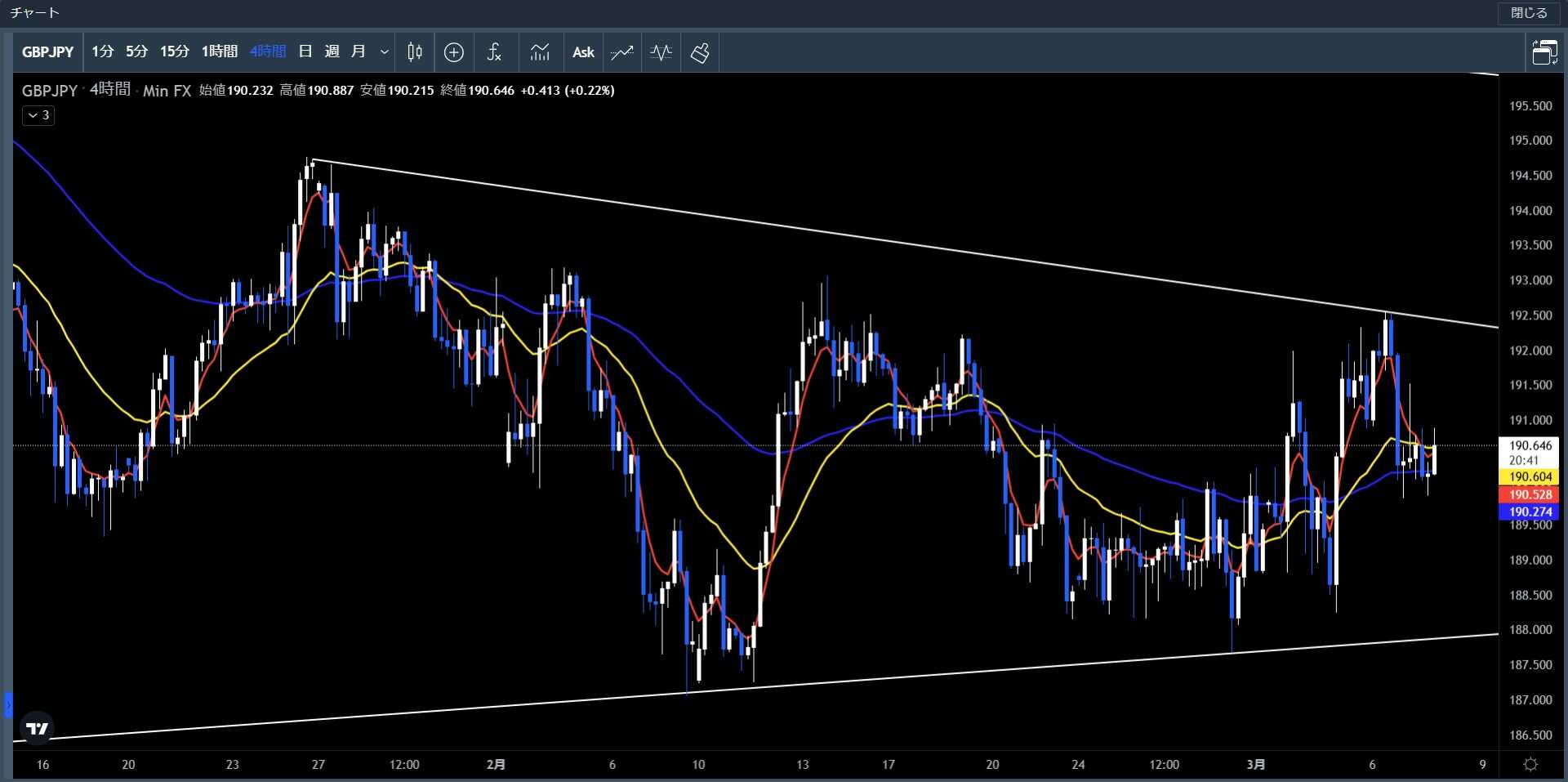Open the chart templates icon
Viewport: 1568px width, 782px height.
tap(540, 52)
